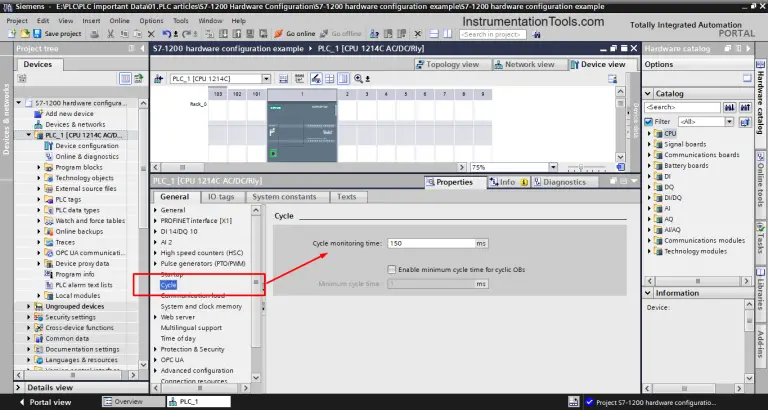Click the cross-reference X icon in toolbar
Image resolution: width=768 pixels, height=410 pixels.
(417, 34)
